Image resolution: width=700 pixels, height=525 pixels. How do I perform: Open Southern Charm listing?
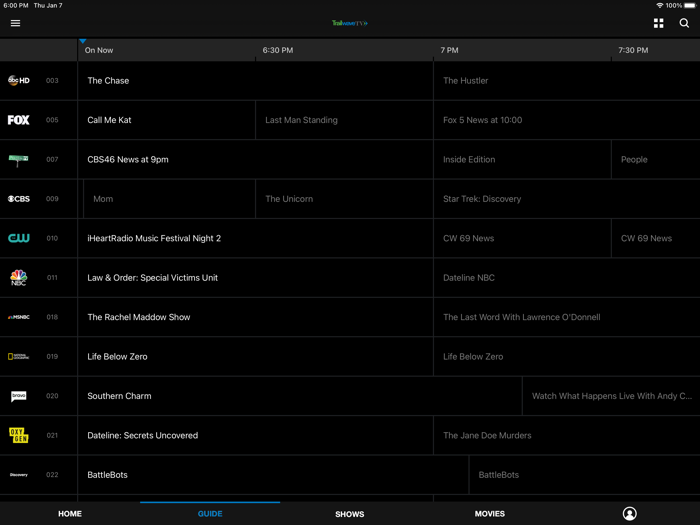point(300,396)
